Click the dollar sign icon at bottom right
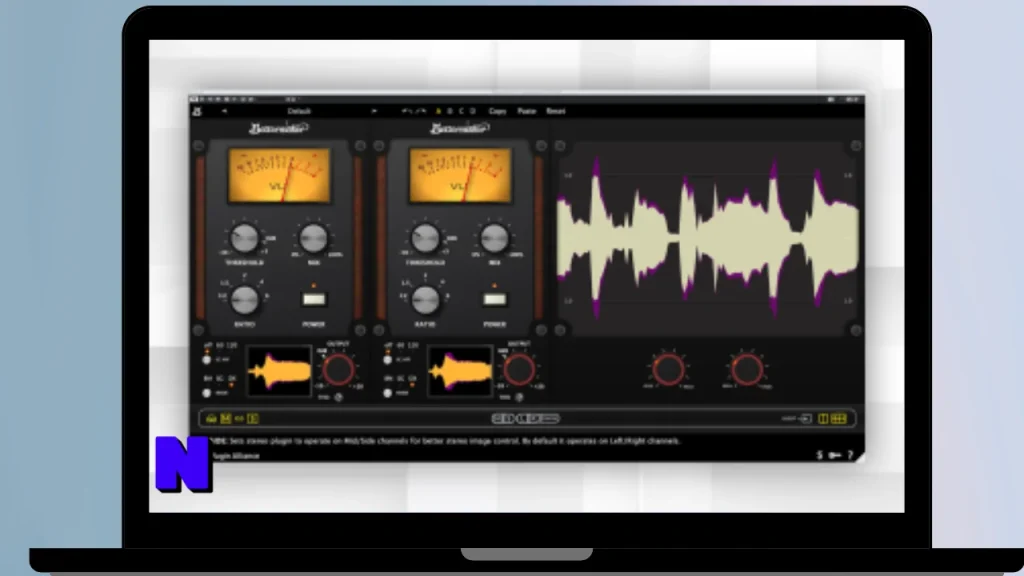Viewport: 1024px width, 576px height. click(x=820, y=455)
